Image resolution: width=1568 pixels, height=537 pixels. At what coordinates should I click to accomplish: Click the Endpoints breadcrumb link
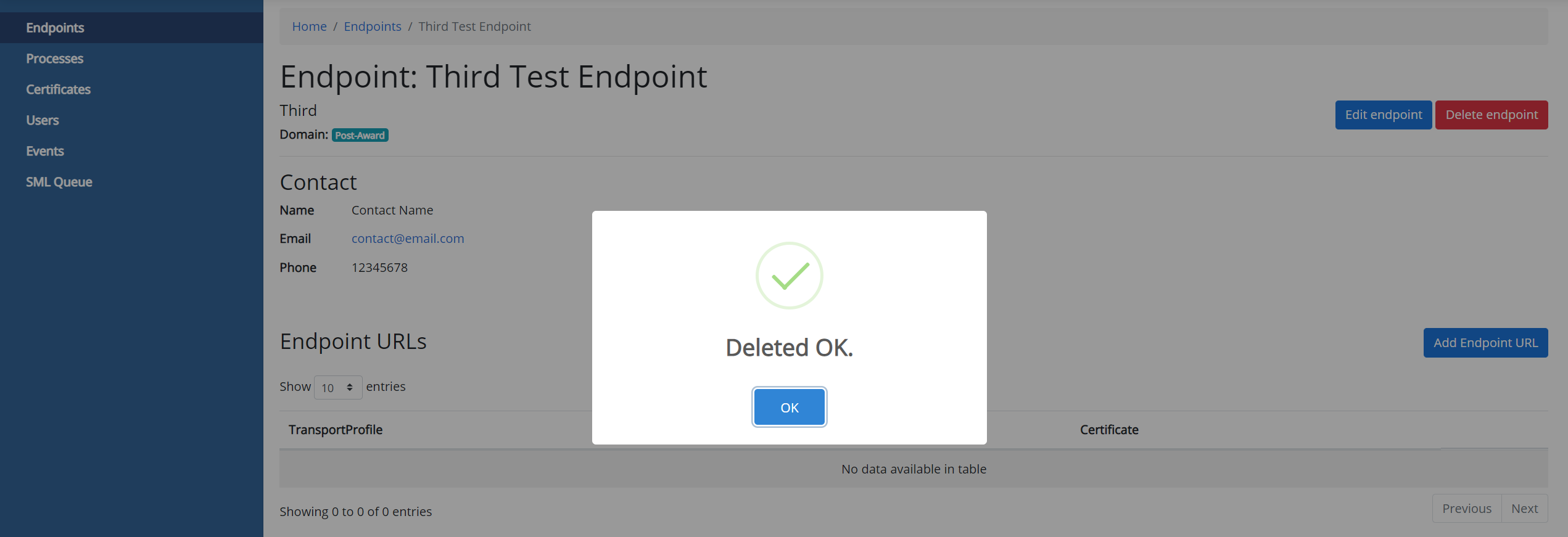373,27
